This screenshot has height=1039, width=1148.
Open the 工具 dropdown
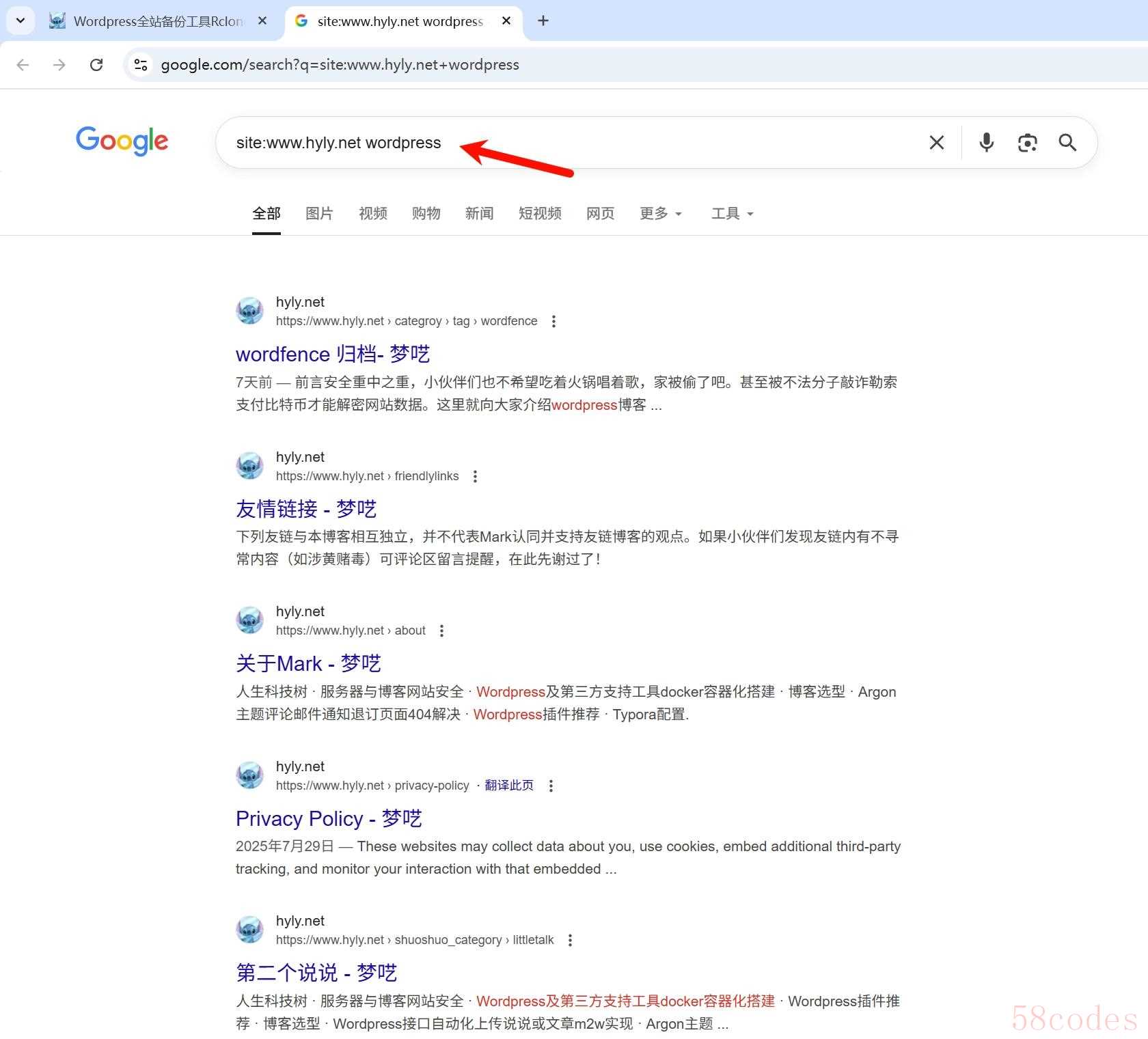[733, 214]
